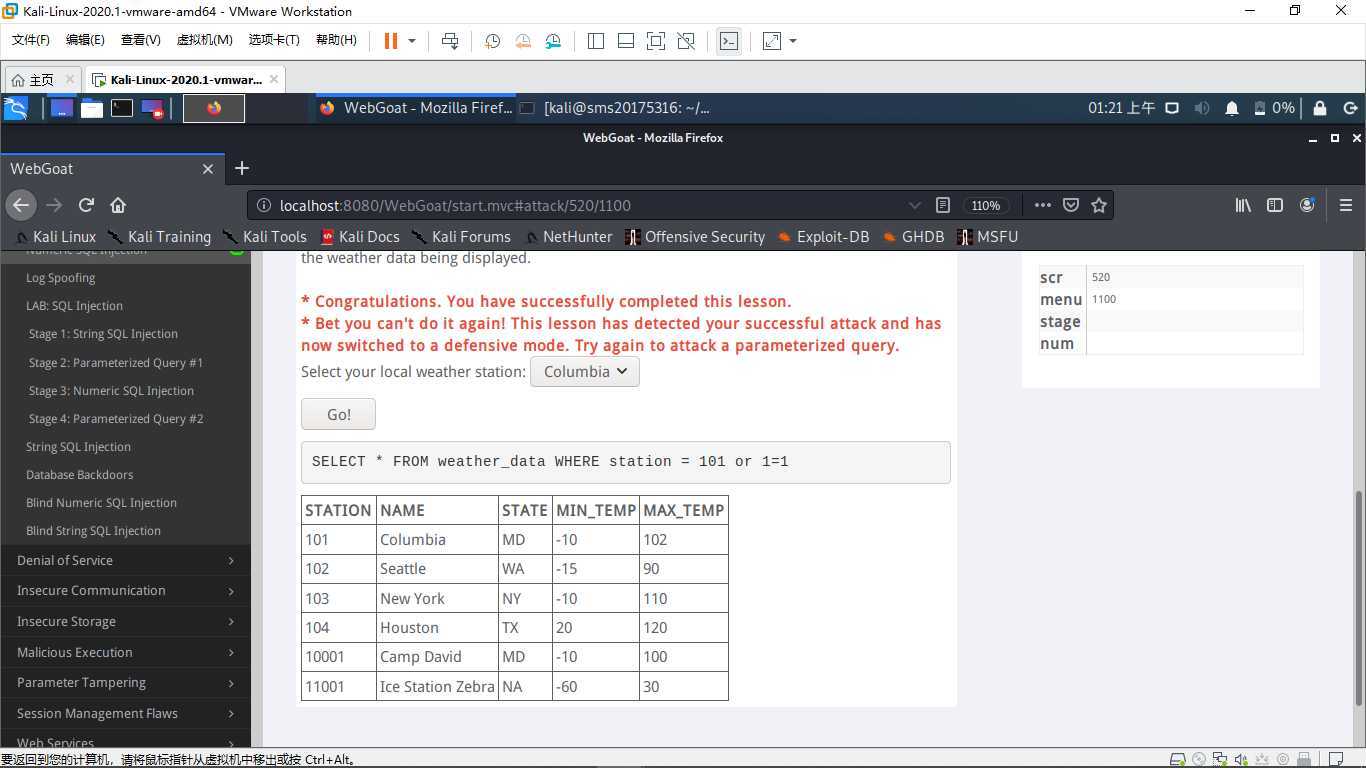Screen dimensions: 1366x768
Task: Expand the Parameter Tampering category
Action: [x=125, y=683]
